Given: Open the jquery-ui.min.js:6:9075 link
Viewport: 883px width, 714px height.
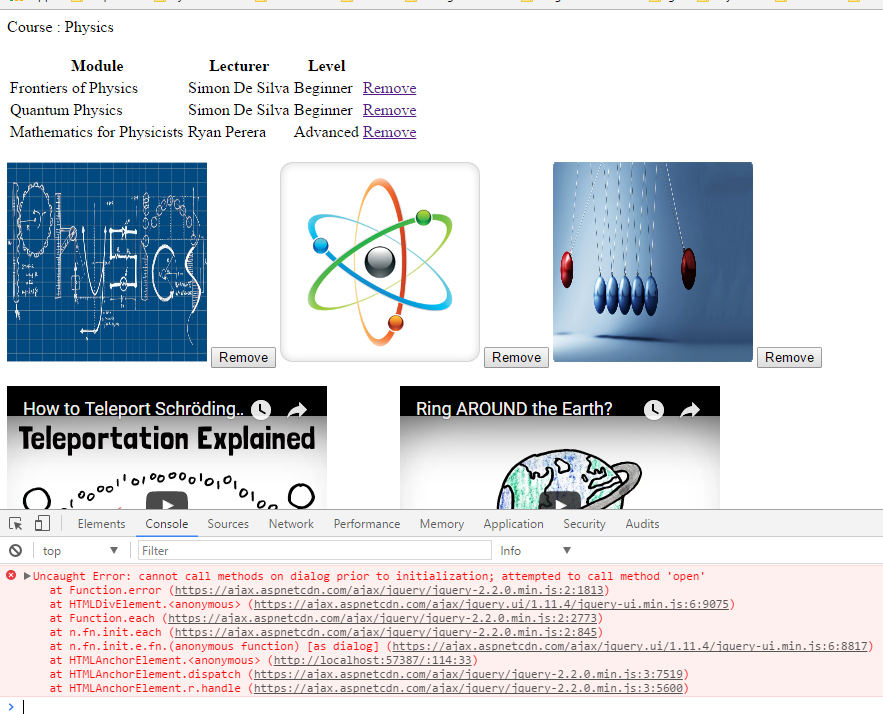Looking at the screenshot, I should (491, 604).
